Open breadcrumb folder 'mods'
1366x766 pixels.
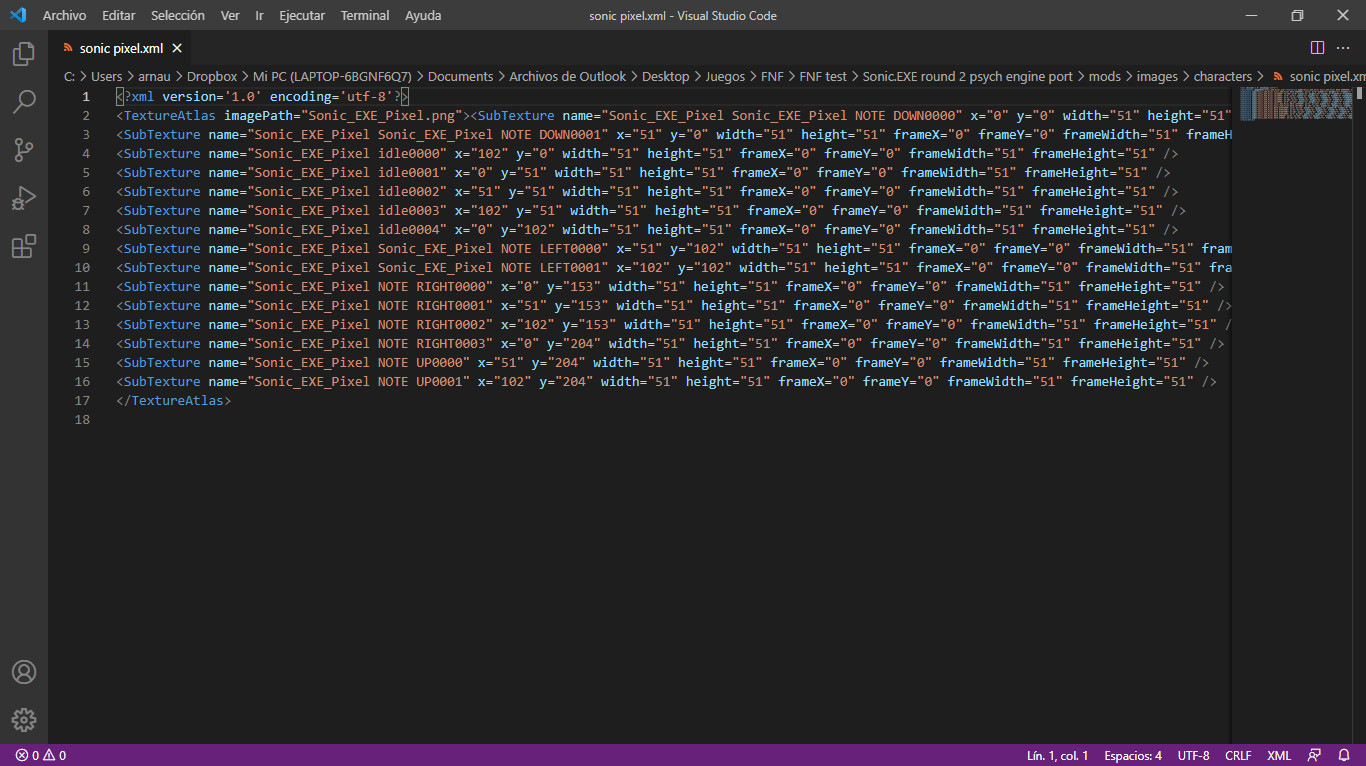click(x=1104, y=75)
